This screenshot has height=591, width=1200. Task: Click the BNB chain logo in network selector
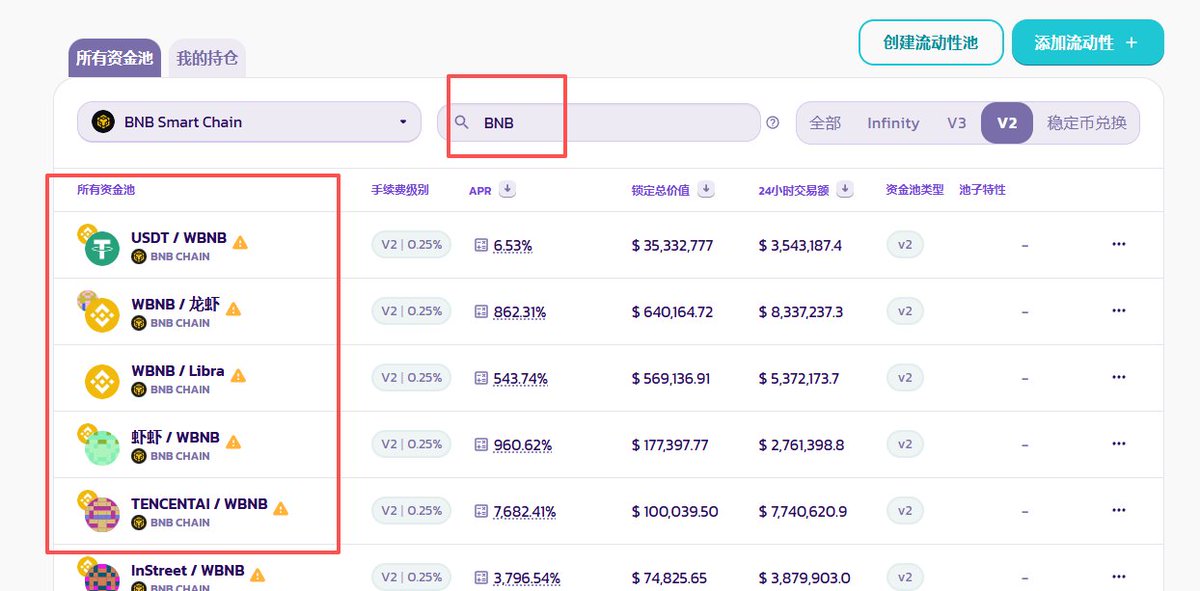[103, 122]
